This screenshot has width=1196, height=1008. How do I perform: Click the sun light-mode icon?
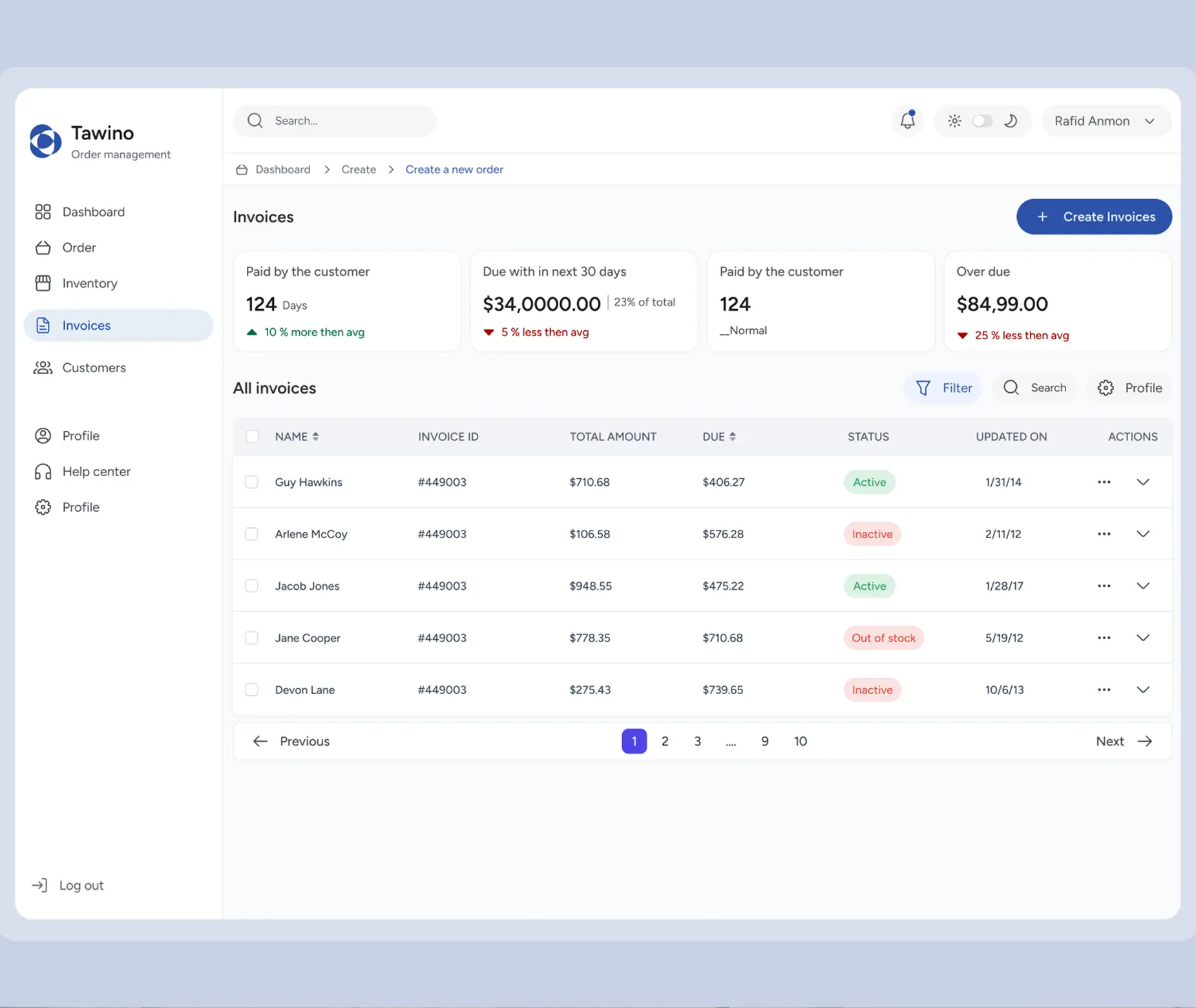tap(954, 121)
